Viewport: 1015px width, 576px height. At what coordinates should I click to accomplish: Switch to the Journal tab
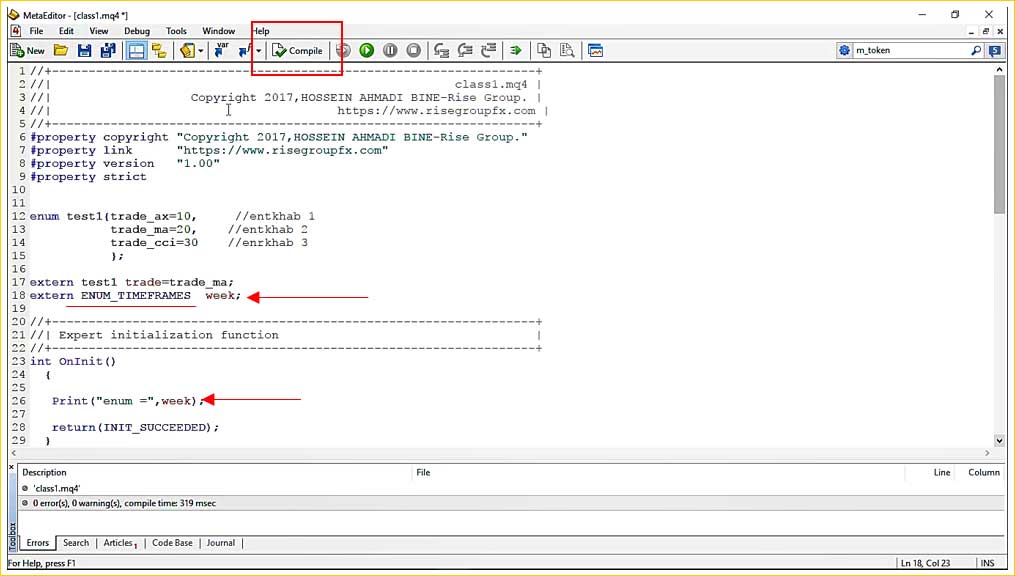(221, 543)
